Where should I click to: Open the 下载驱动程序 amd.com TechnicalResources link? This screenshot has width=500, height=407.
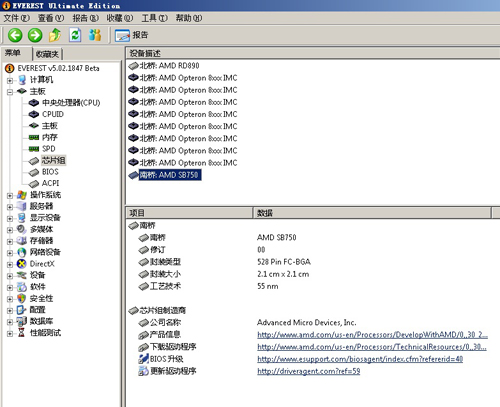[x=372, y=347]
